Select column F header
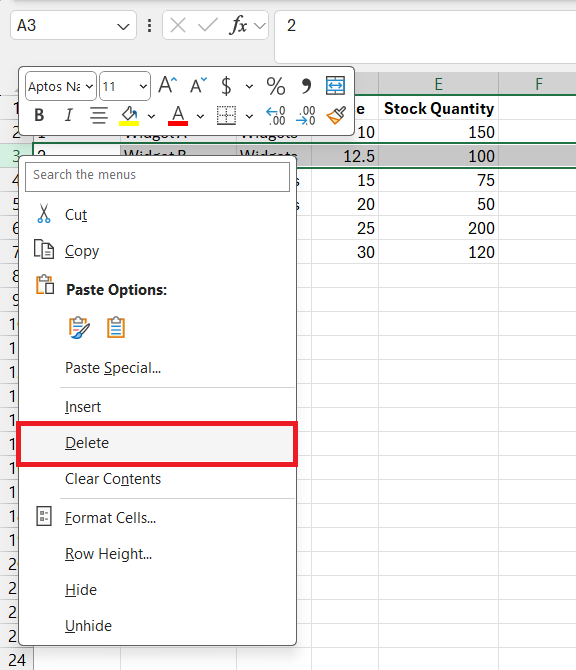576x670 pixels. tap(538, 84)
